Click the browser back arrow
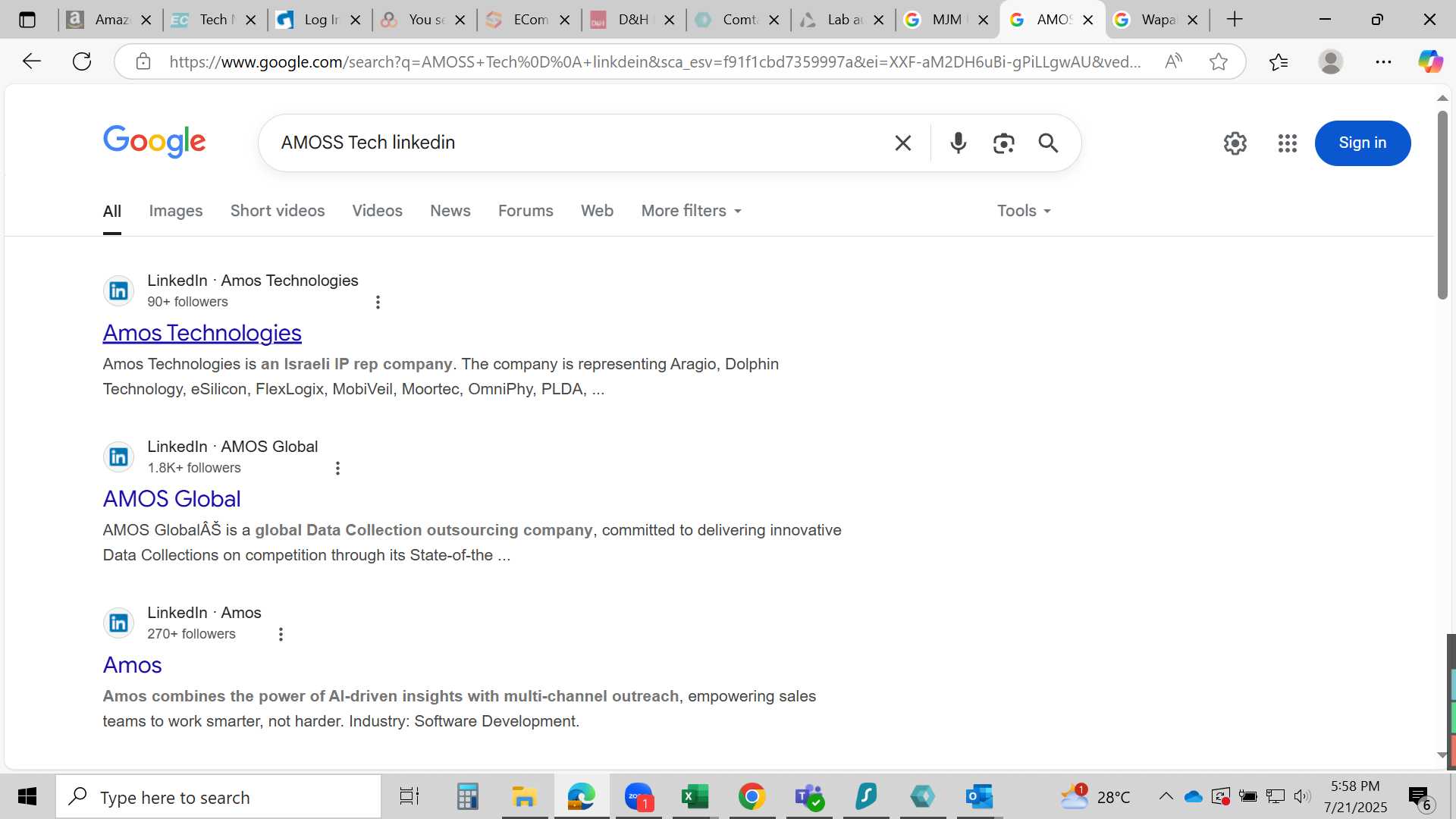The width and height of the screenshot is (1456, 819). (32, 61)
